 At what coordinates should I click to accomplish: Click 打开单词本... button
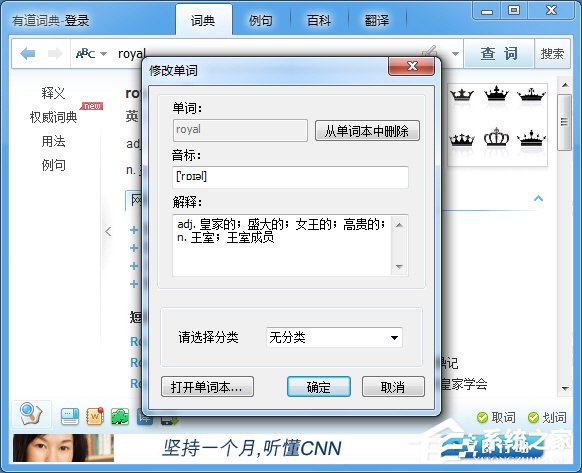click(207, 387)
